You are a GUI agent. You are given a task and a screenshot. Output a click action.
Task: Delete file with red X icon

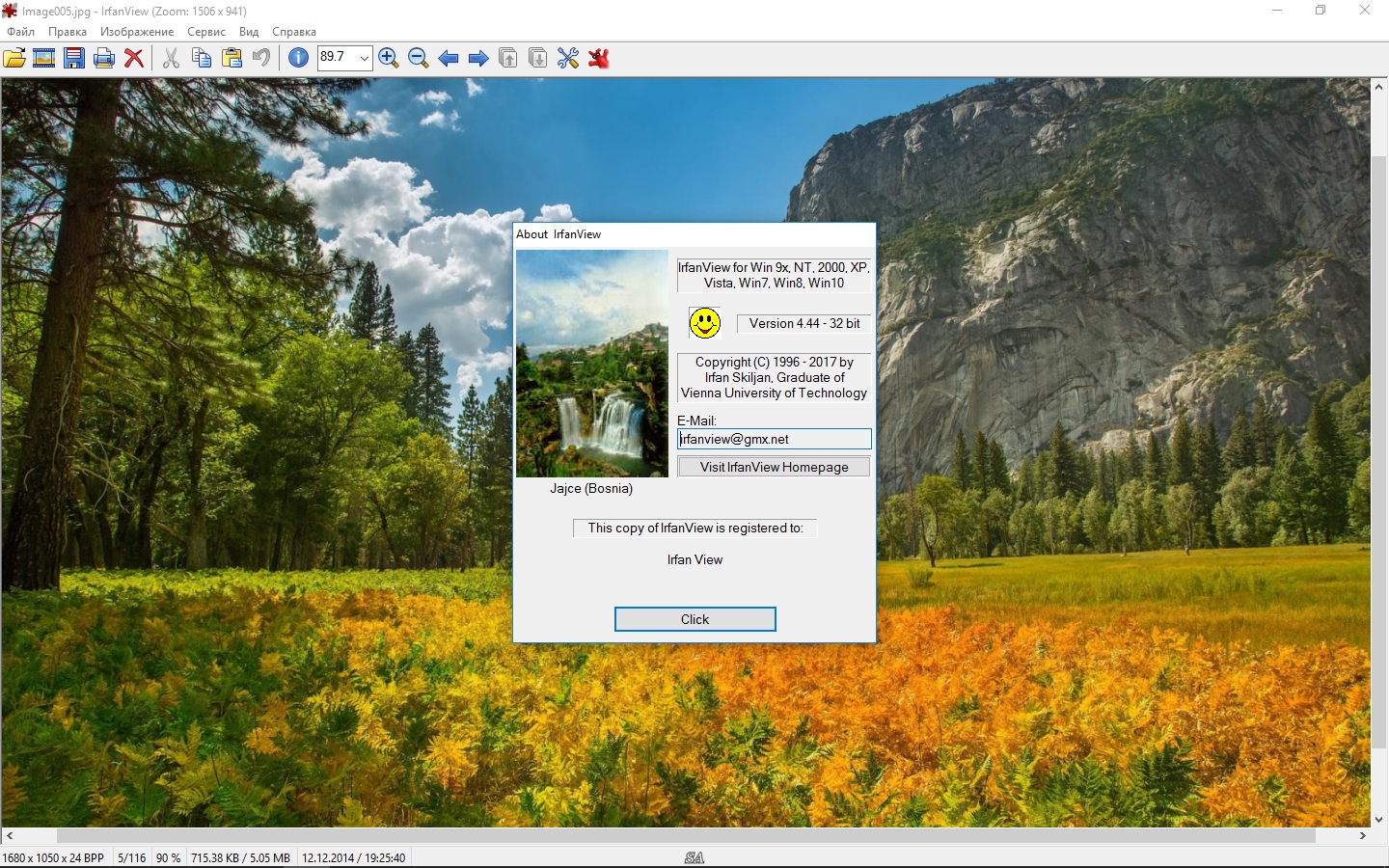tap(134, 58)
